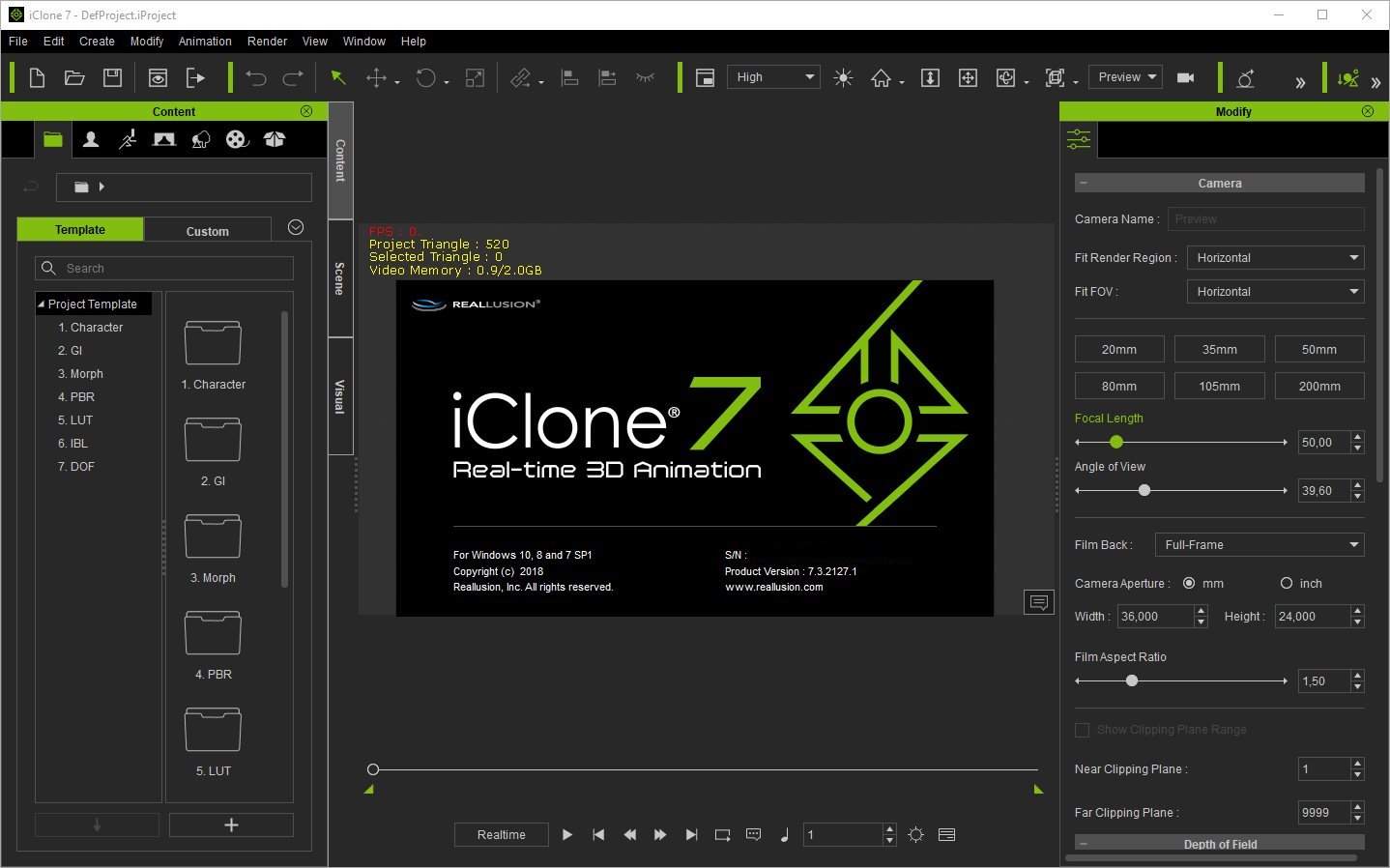Open the Animation menu
The height and width of the screenshot is (868, 1390).
[204, 41]
